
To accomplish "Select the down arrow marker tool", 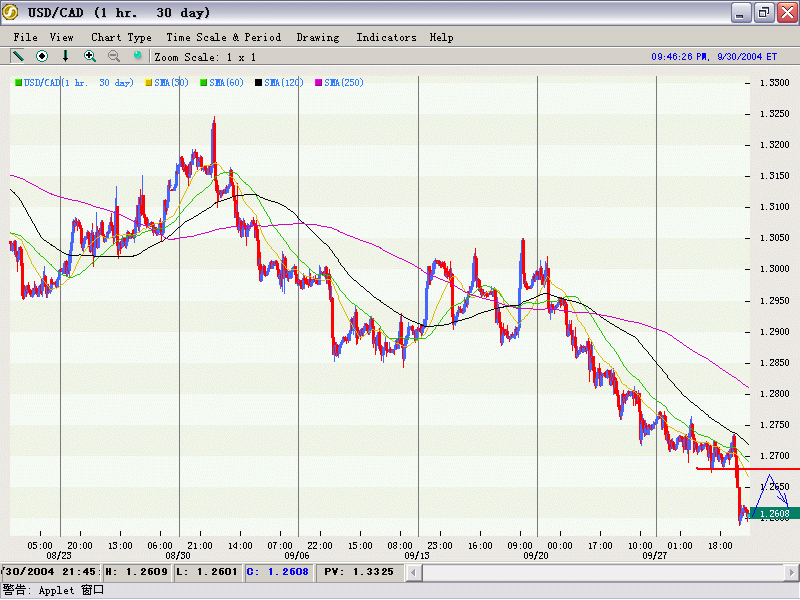I will click(x=66, y=56).
